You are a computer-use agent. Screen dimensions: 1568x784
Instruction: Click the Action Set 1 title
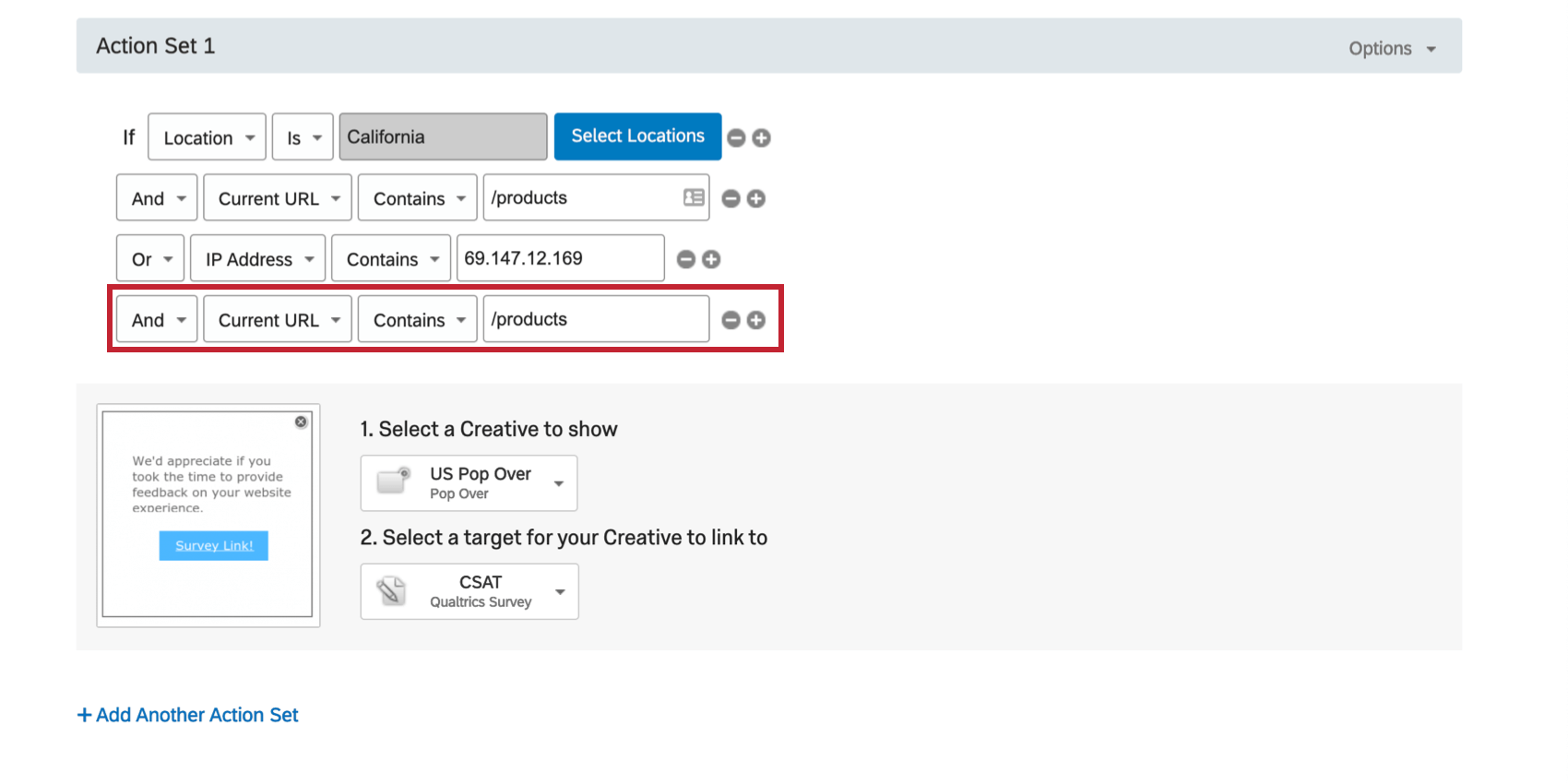[156, 46]
